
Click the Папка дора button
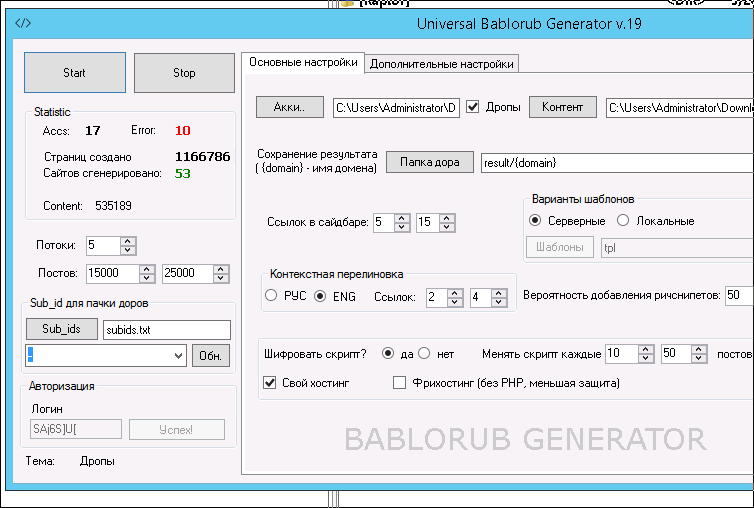tap(430, 162)
